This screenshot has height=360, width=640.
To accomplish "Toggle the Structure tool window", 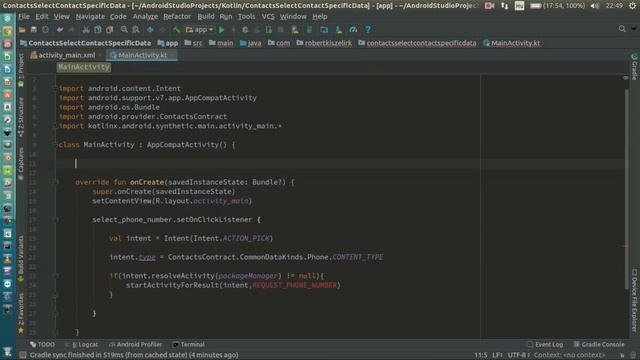I will click(21, 116).
